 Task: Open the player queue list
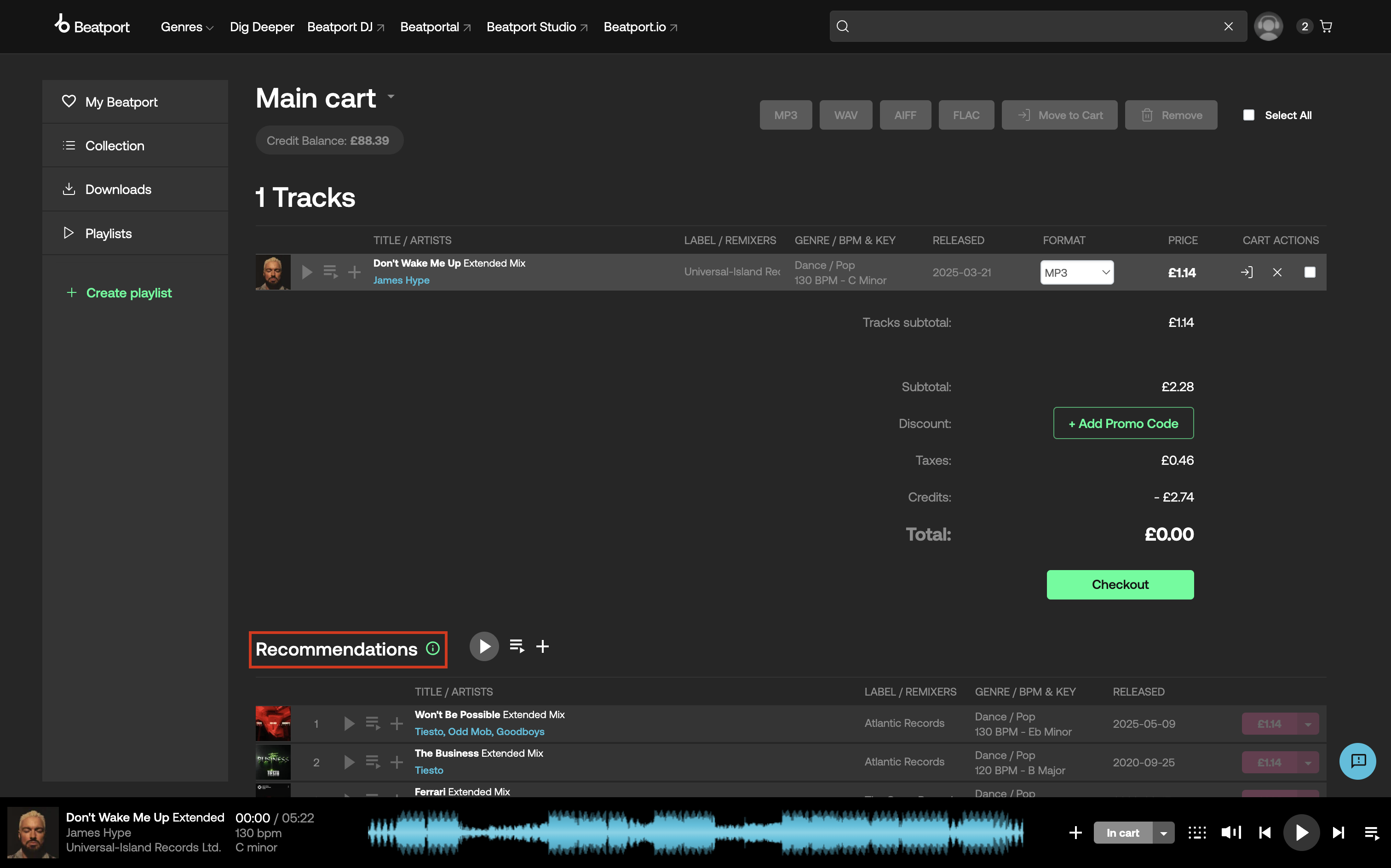(x=1372, y=833)
